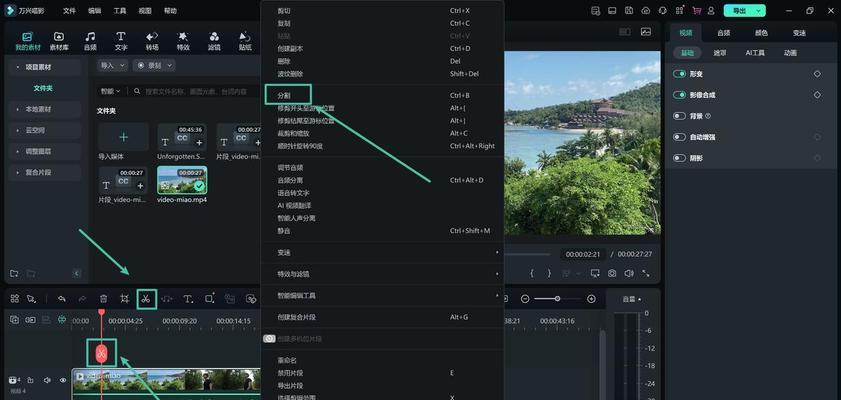Click the fullscreen expand icon under preview

(646, 273)
